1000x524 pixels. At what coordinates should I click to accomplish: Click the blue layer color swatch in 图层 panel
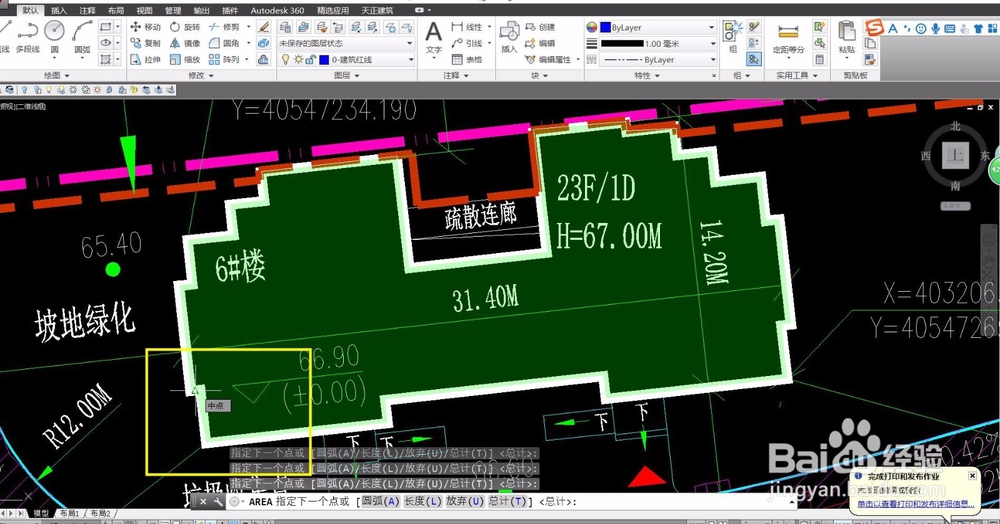point(324,59)
